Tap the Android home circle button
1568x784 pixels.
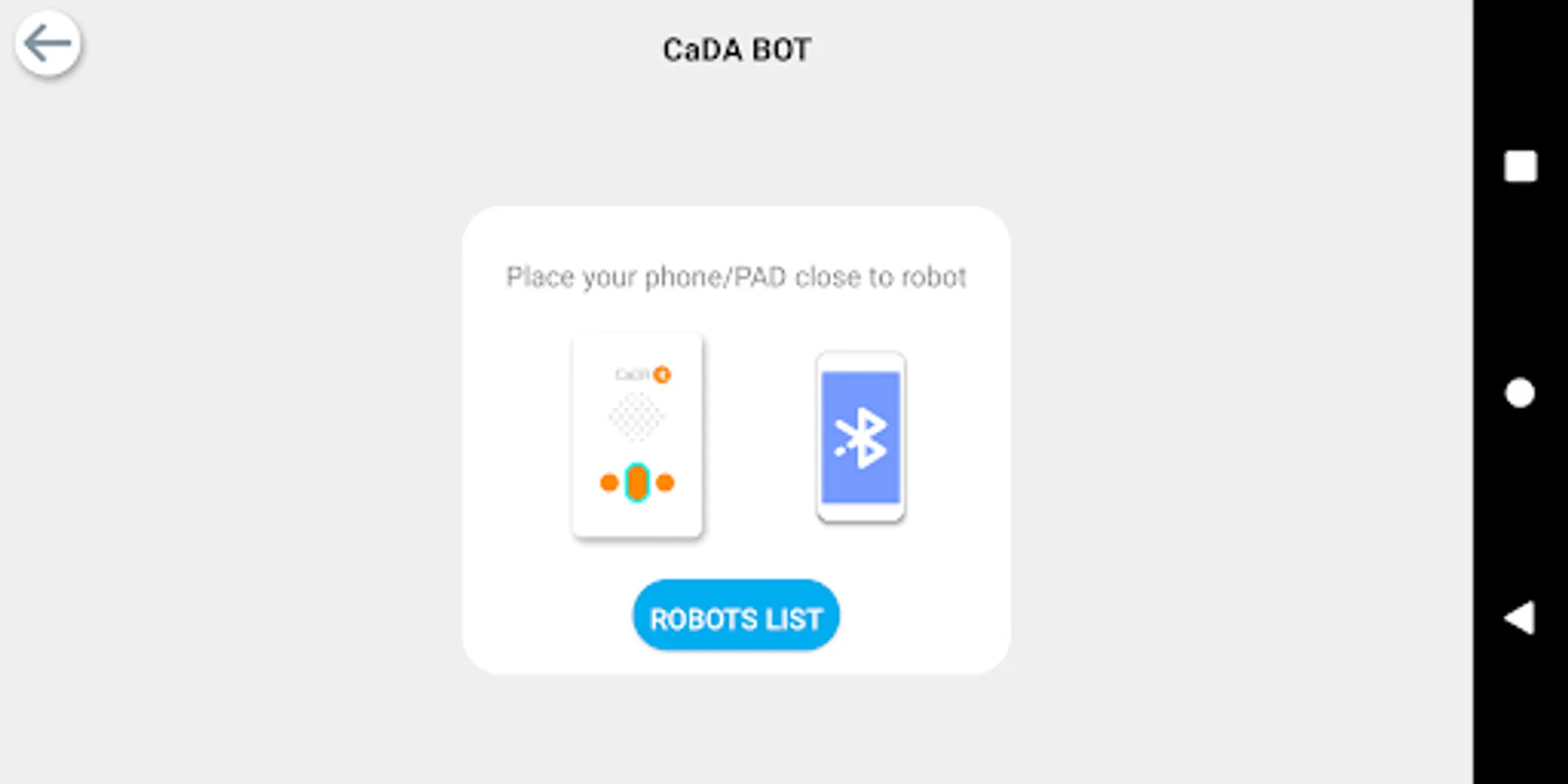tap(1520, 393)
